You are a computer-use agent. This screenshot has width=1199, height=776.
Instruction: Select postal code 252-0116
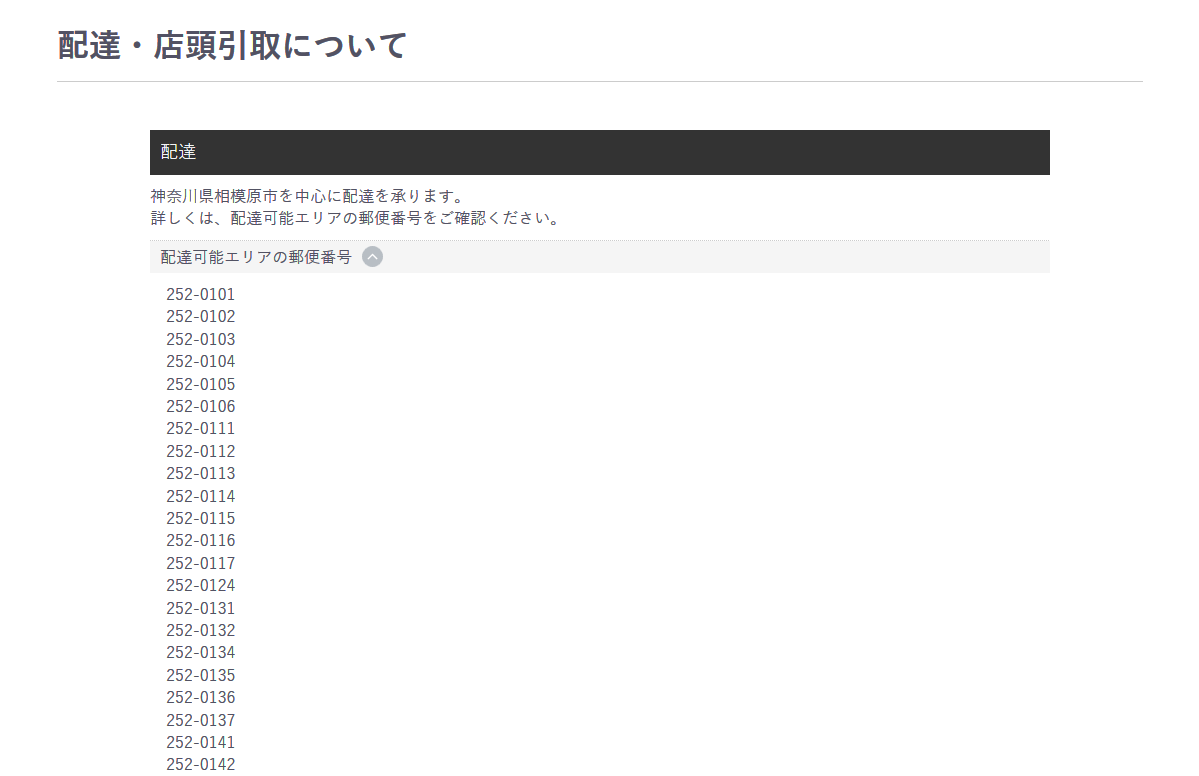click(200, 541)
